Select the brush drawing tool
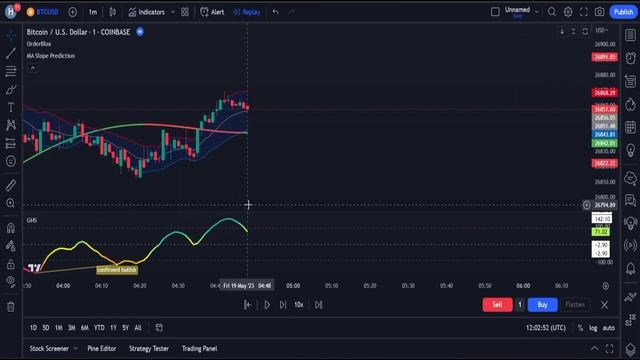The width and height of the screenshot is (640, 360). click(11, 89)
